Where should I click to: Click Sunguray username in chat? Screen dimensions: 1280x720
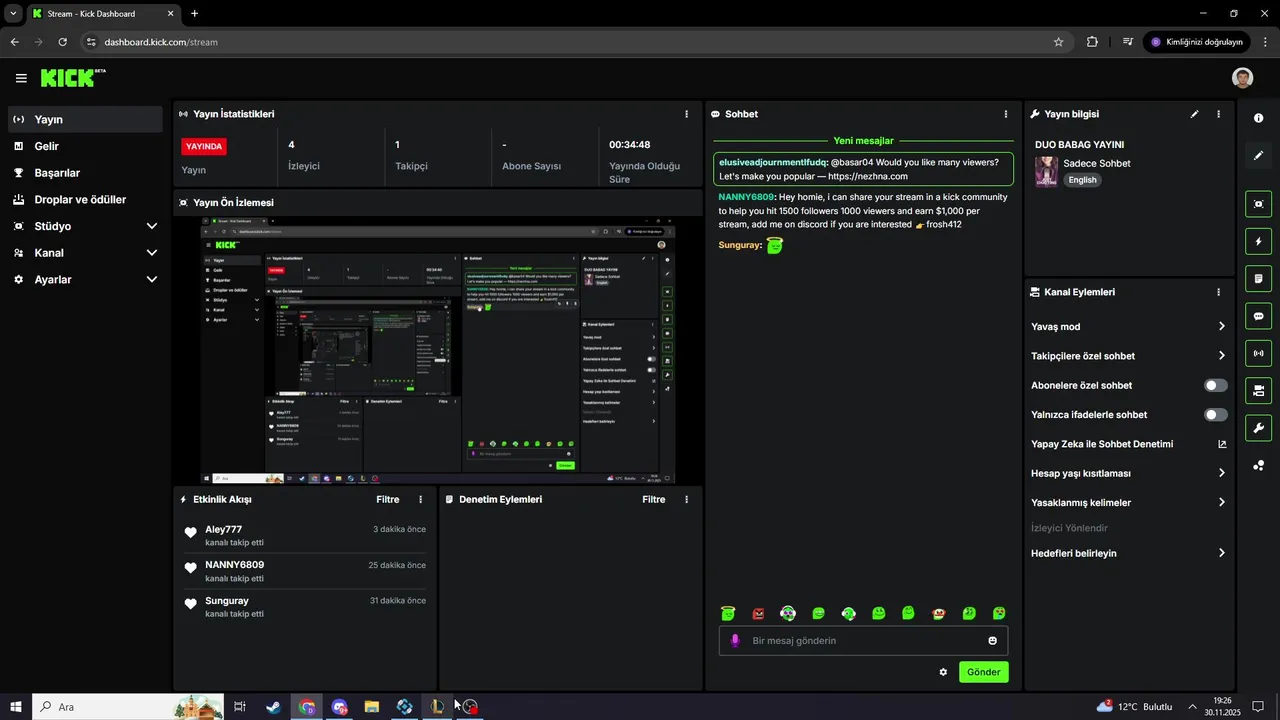tap(740, 245)
